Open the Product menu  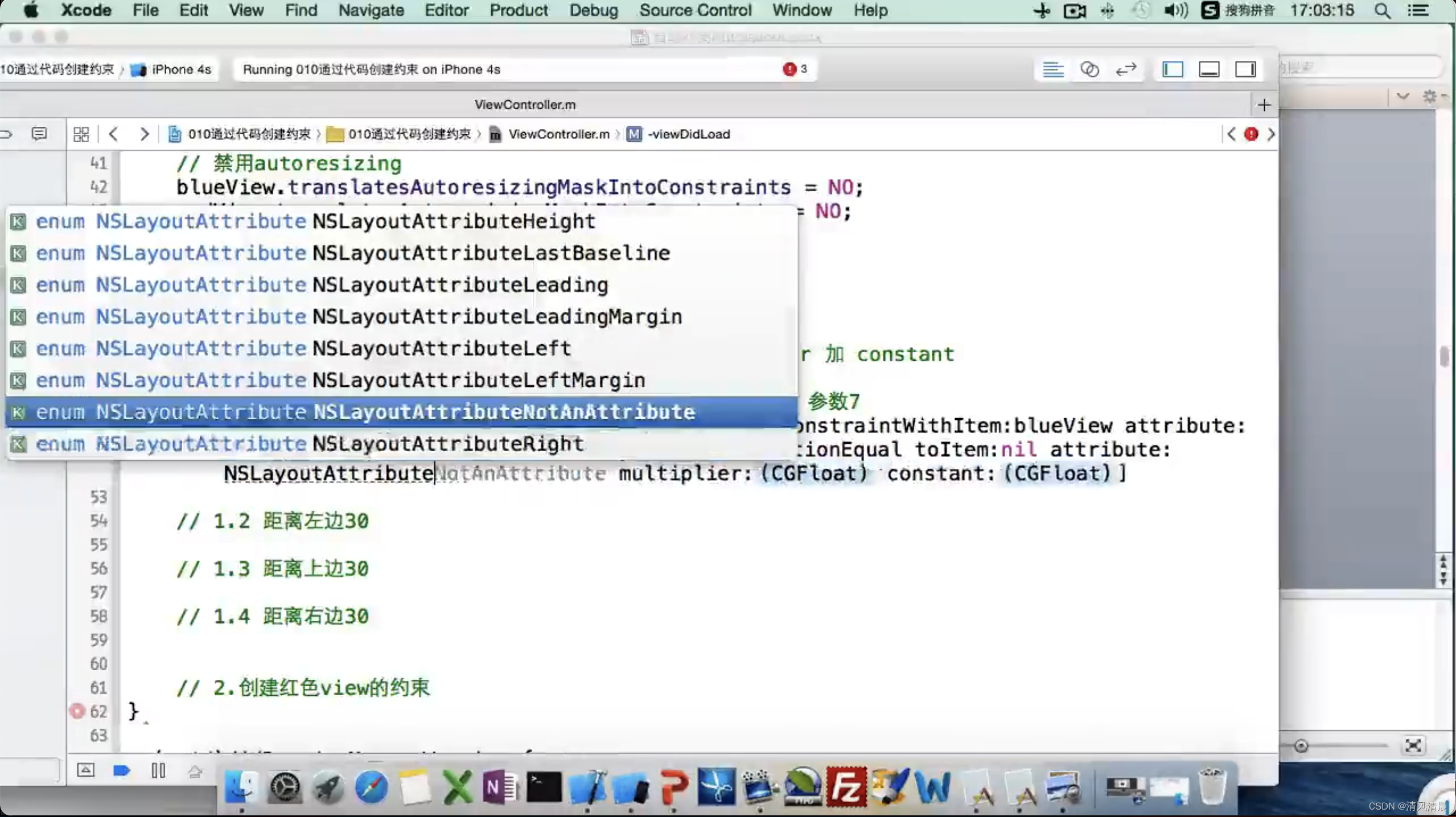click(x=518, y=10)
